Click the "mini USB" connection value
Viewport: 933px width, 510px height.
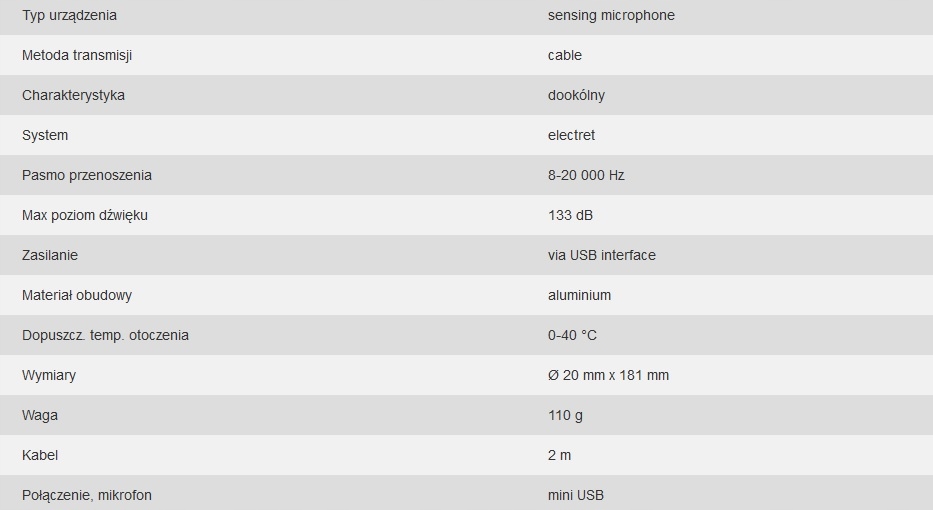point(576,495)
